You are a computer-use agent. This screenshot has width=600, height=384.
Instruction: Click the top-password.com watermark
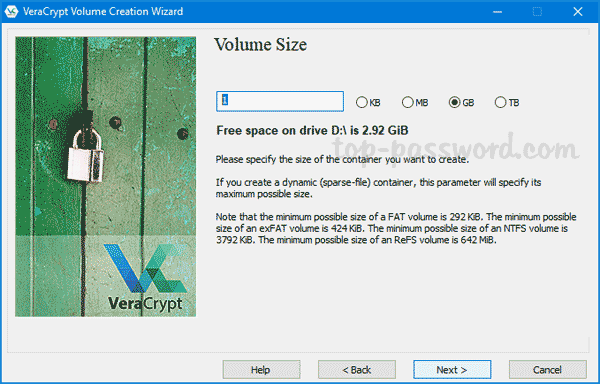tap(455, 147)
